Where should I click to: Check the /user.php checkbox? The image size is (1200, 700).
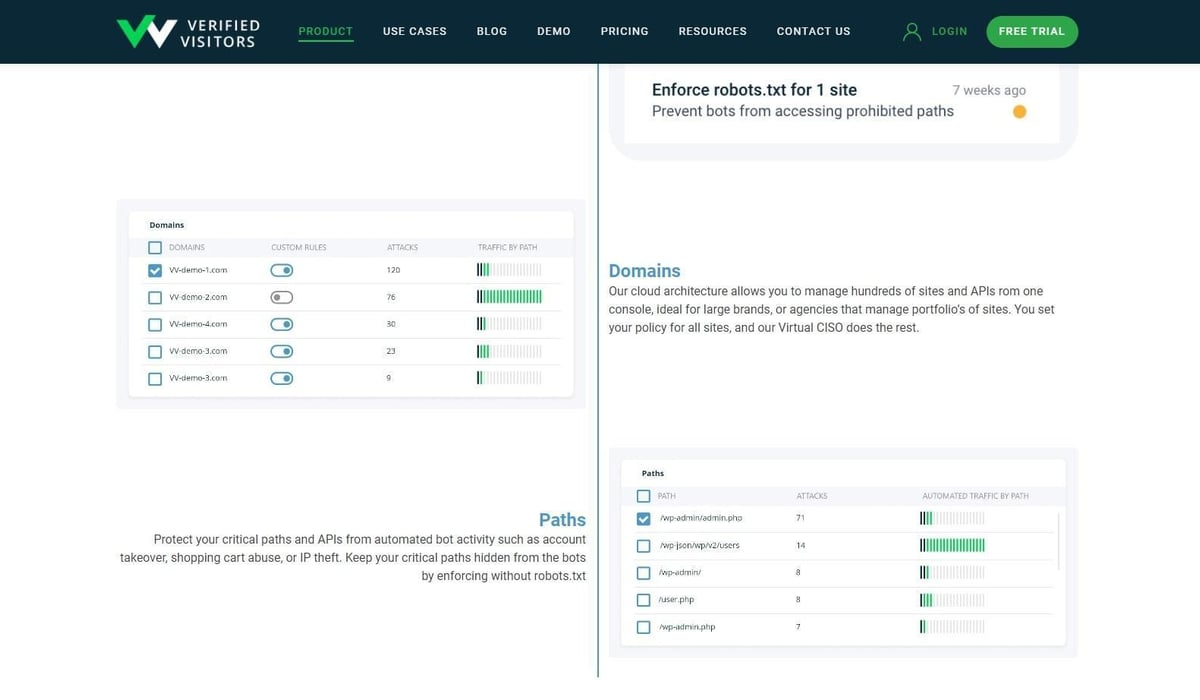pyautogui.click(x=643, y=600)
